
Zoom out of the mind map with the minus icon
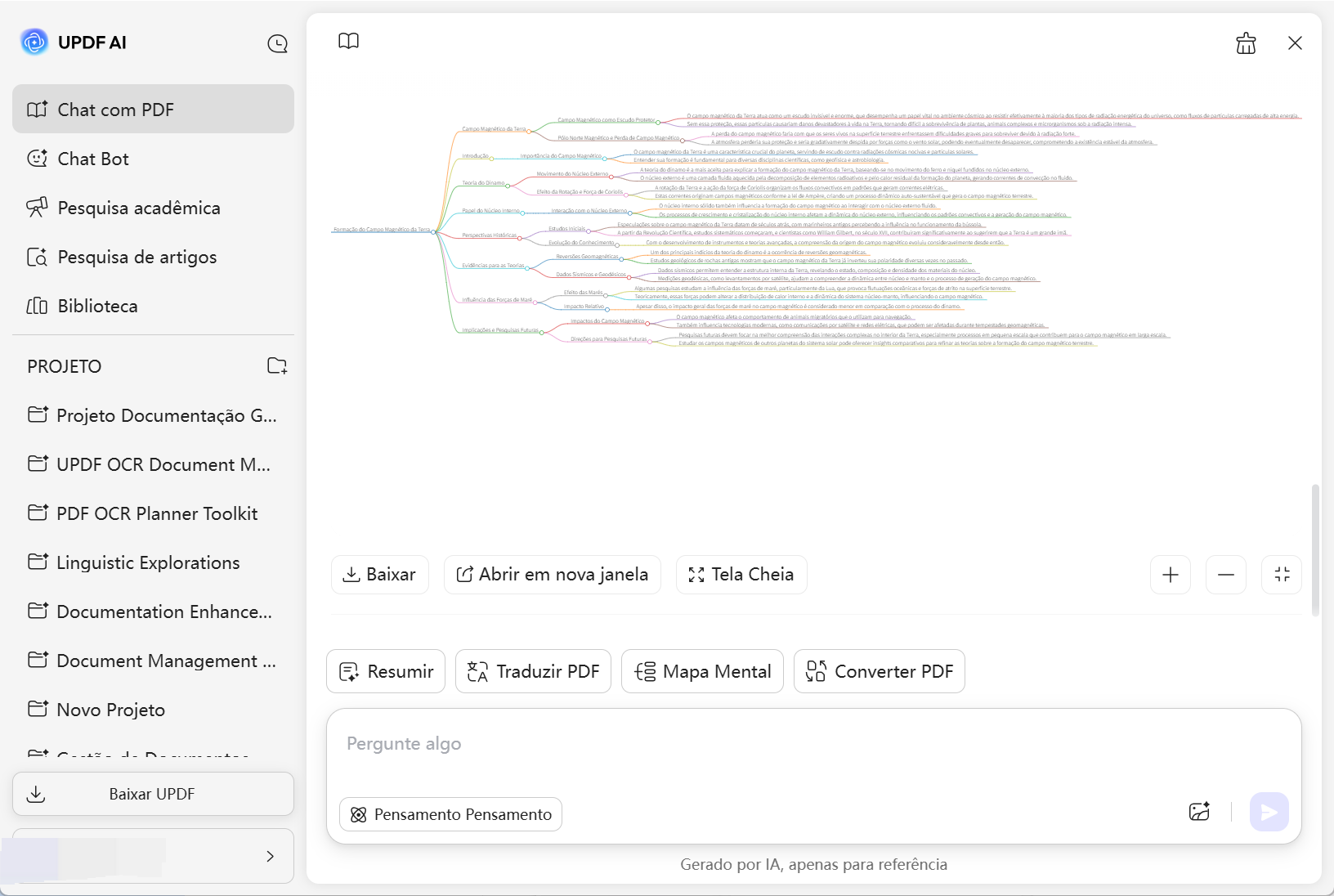1226,575
